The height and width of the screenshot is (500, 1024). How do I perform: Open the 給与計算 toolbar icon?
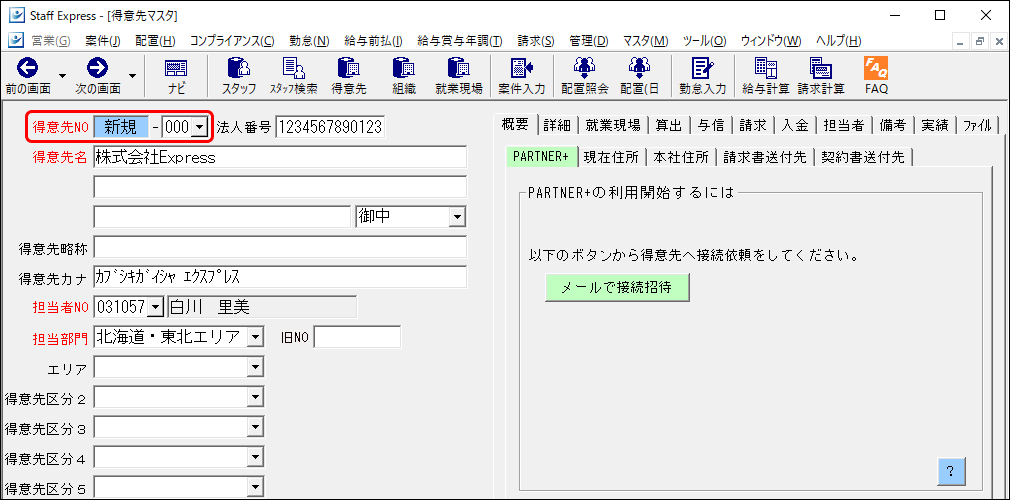(x=765, y=68)
